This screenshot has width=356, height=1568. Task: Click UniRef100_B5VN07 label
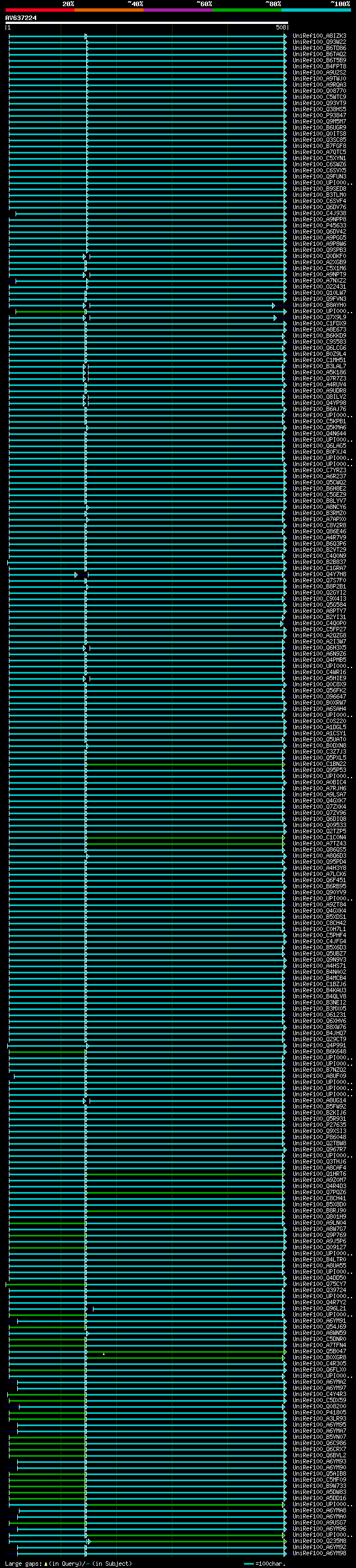pos(319,1437)
